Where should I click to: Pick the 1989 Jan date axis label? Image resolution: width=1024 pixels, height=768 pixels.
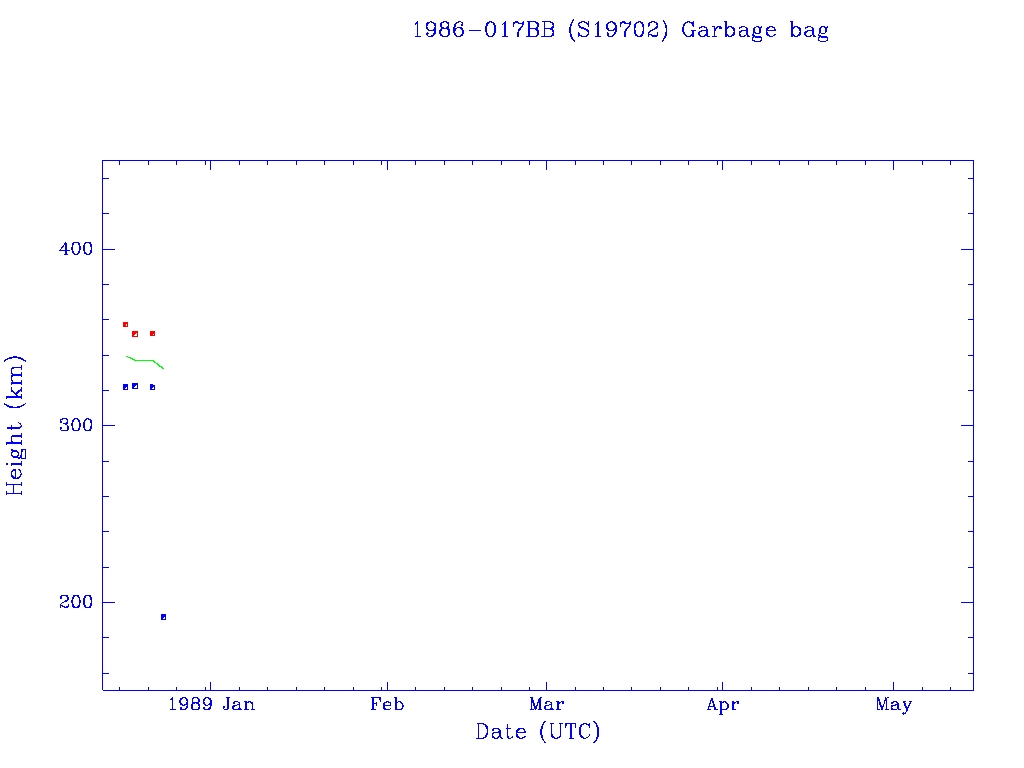(x=210, y=705)
